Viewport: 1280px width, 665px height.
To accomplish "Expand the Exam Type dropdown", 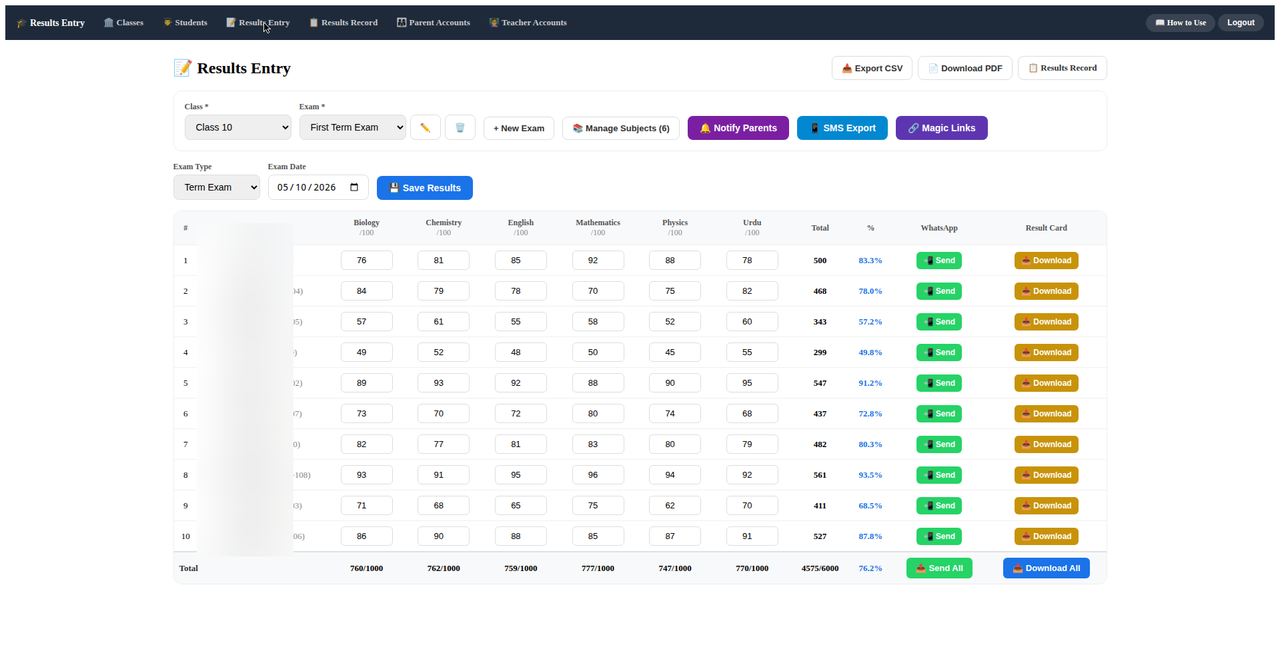I will point(216,187).
